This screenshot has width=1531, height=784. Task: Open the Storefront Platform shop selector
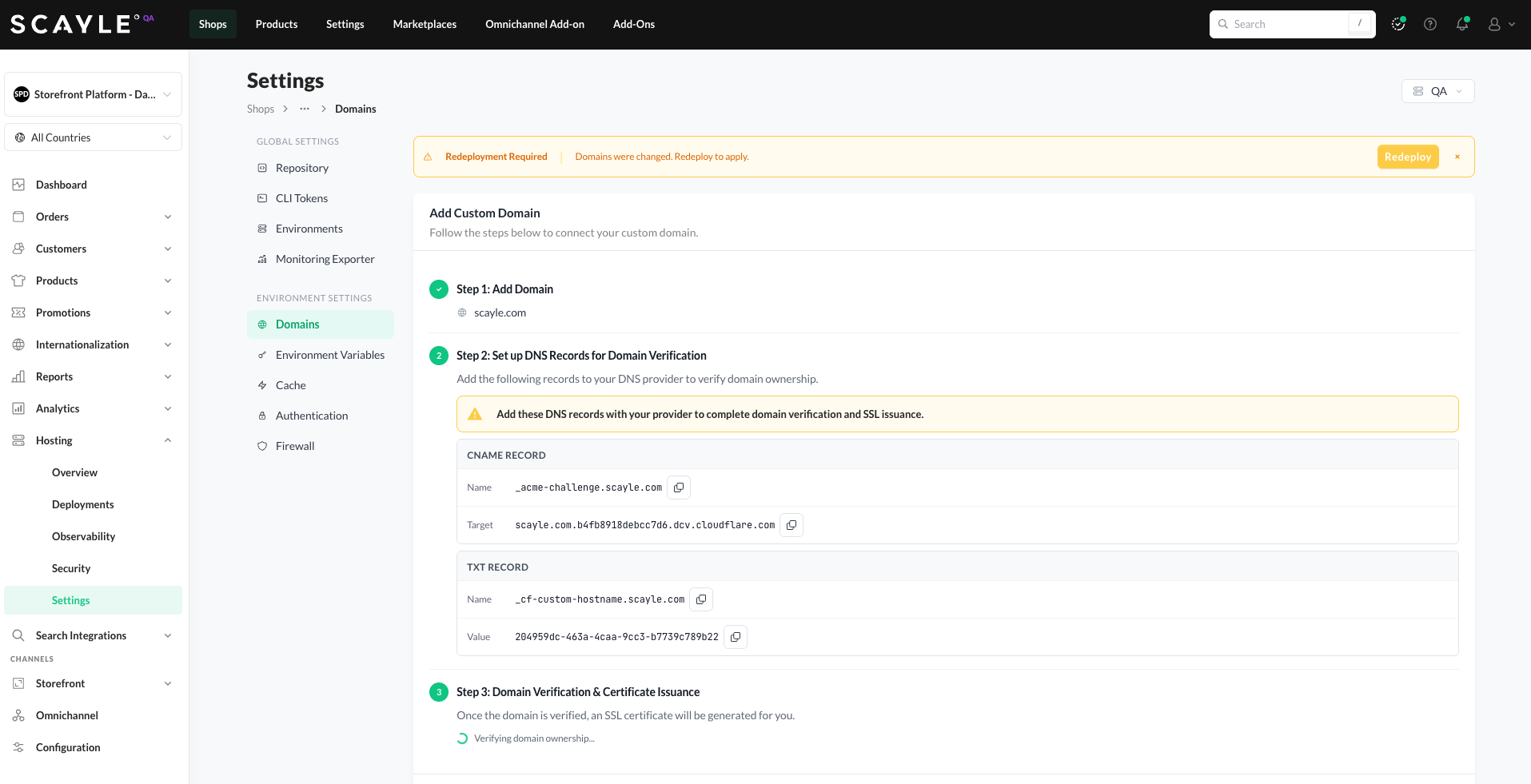click(x=93, y=94)
